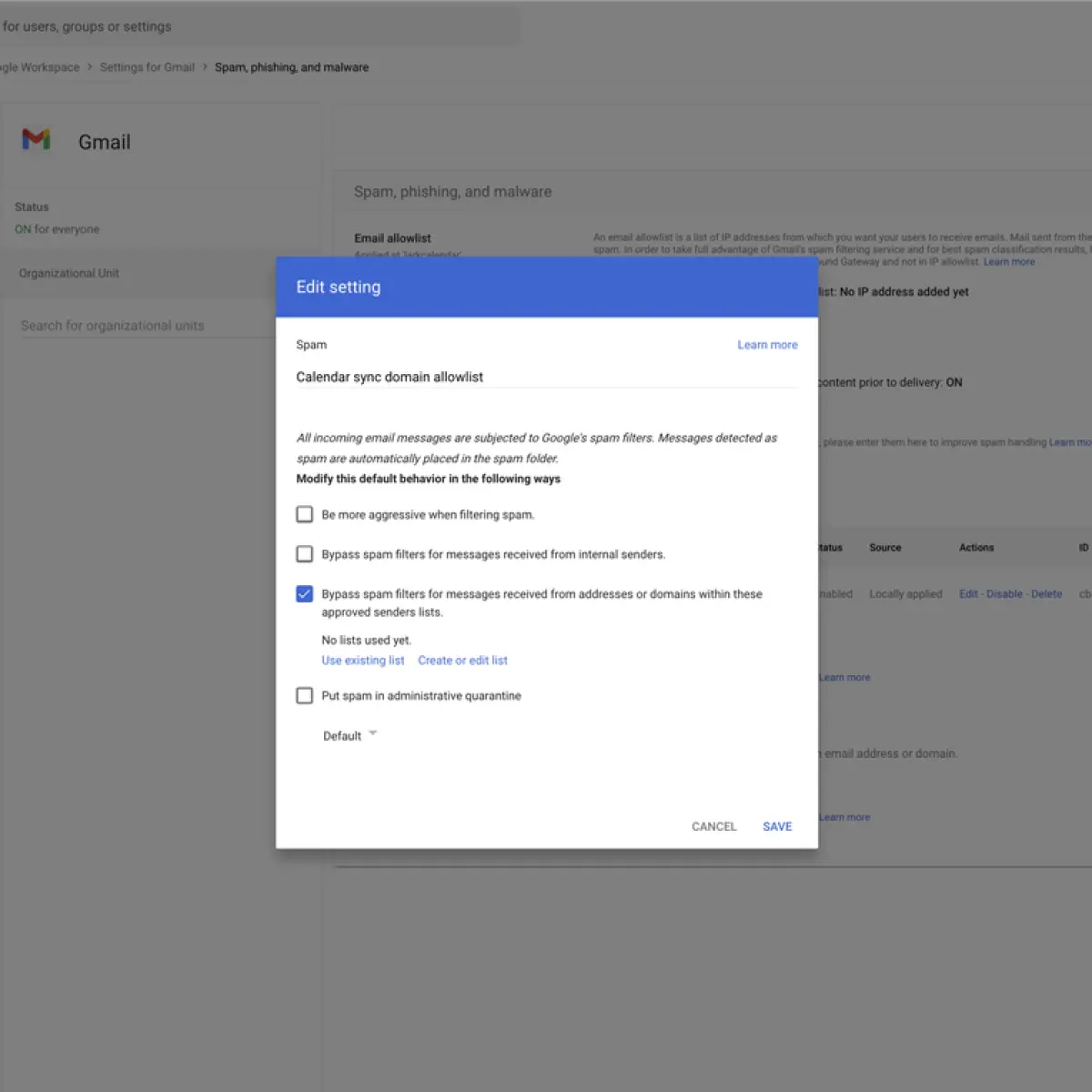Click Edit action for spam setting row
Screen dimensions: 1092x1092
coord(968,594)
